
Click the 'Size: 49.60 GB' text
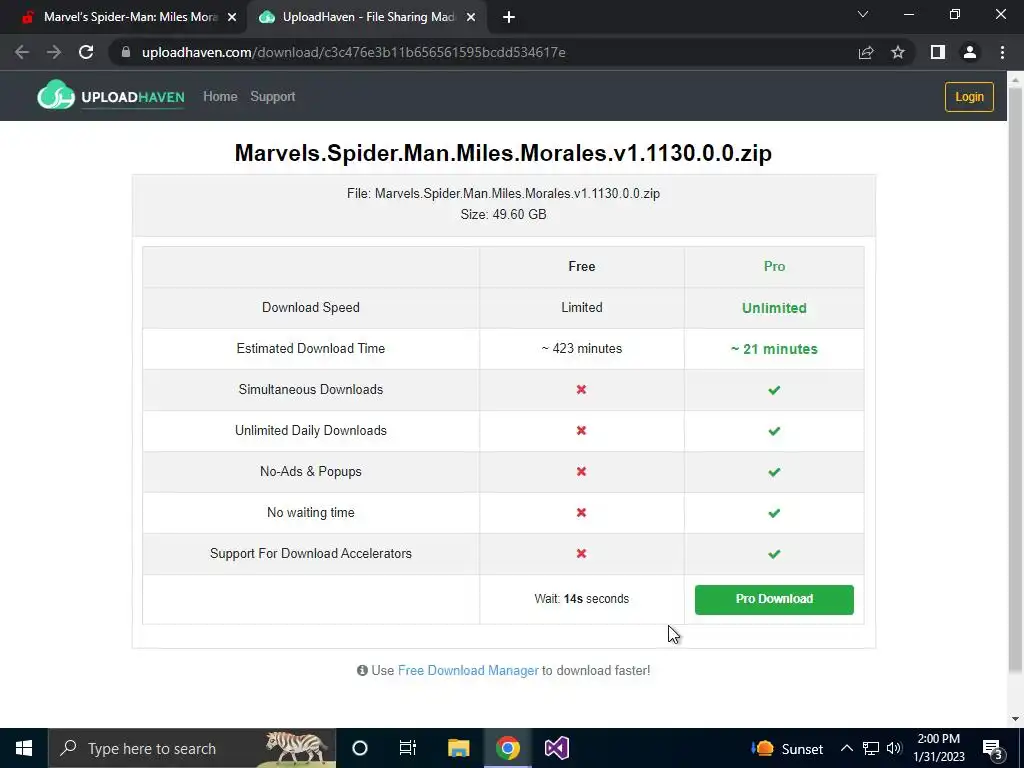pos(503,214)
